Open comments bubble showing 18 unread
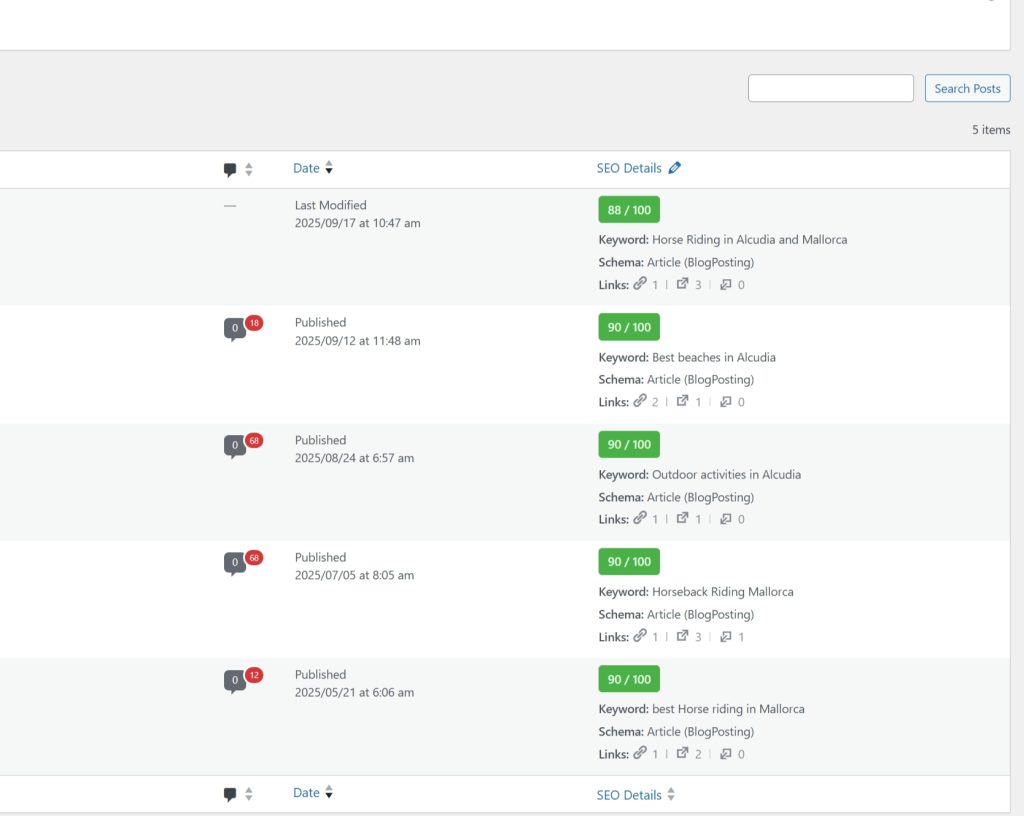Screen dimensions: 1024x816 click(234, 327)
